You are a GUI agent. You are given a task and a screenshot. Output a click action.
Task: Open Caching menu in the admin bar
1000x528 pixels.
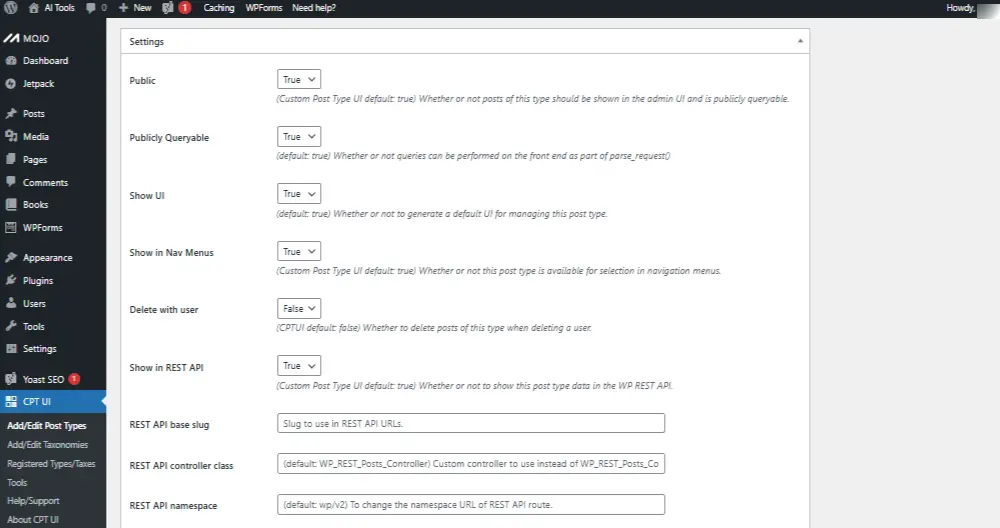219,8
